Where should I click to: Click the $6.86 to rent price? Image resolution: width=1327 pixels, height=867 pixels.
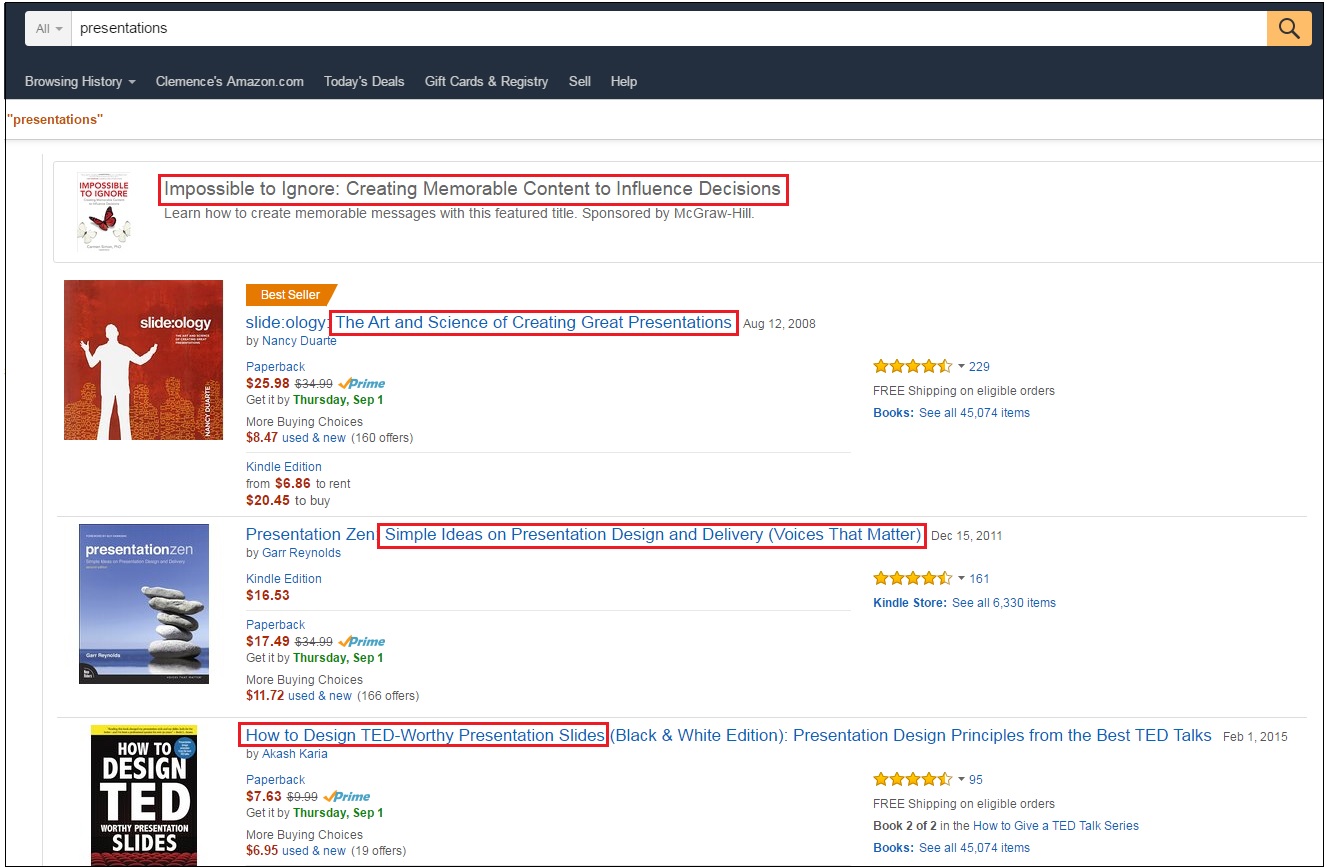click(x=293, y=483)
